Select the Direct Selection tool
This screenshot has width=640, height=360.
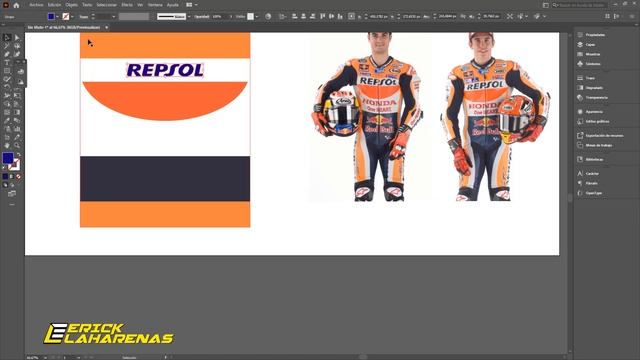[x=17, y=38]
